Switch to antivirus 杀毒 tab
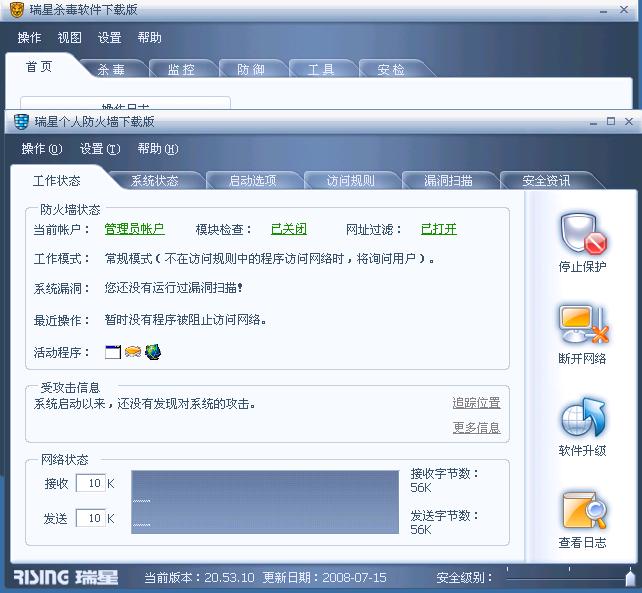The height and width of the screenshot is (593, 642). click(x=111, y=69)
